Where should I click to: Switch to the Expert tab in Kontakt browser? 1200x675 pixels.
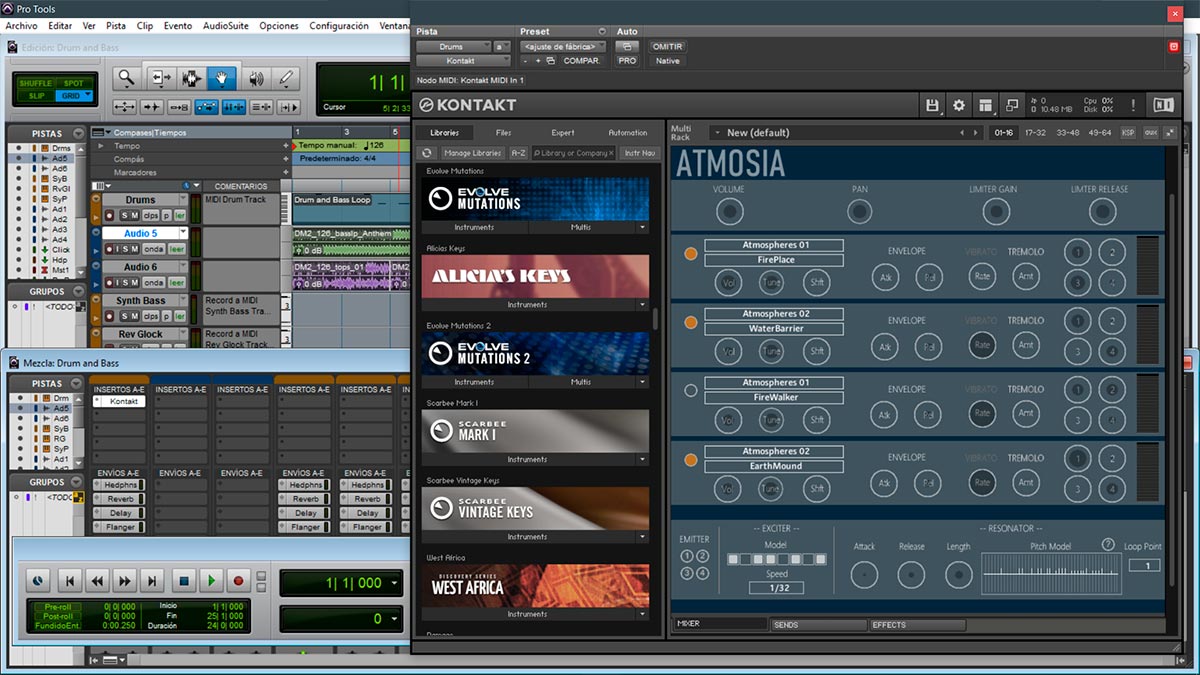click(562, 132)
